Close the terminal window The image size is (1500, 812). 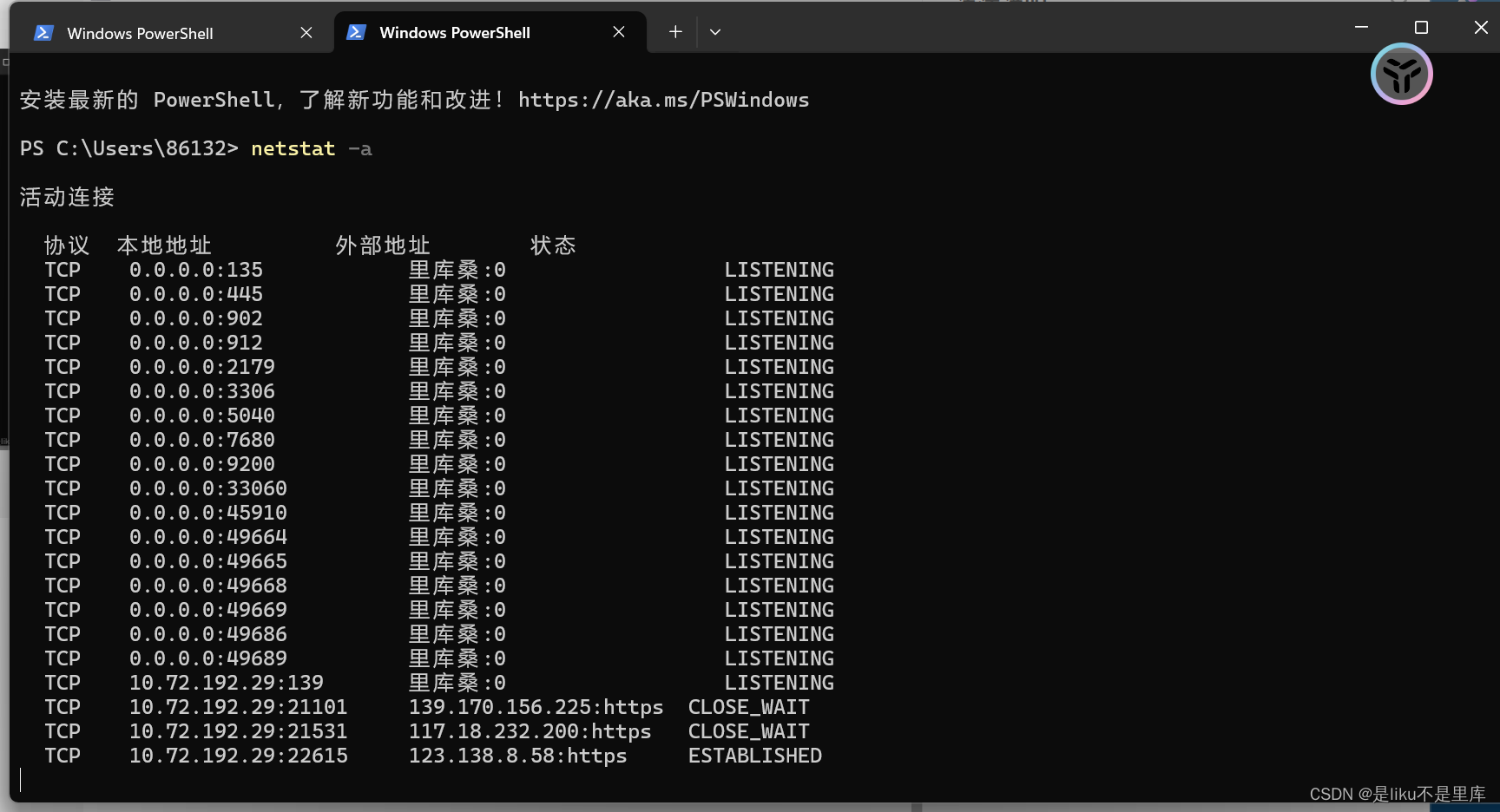(1481, 28)
